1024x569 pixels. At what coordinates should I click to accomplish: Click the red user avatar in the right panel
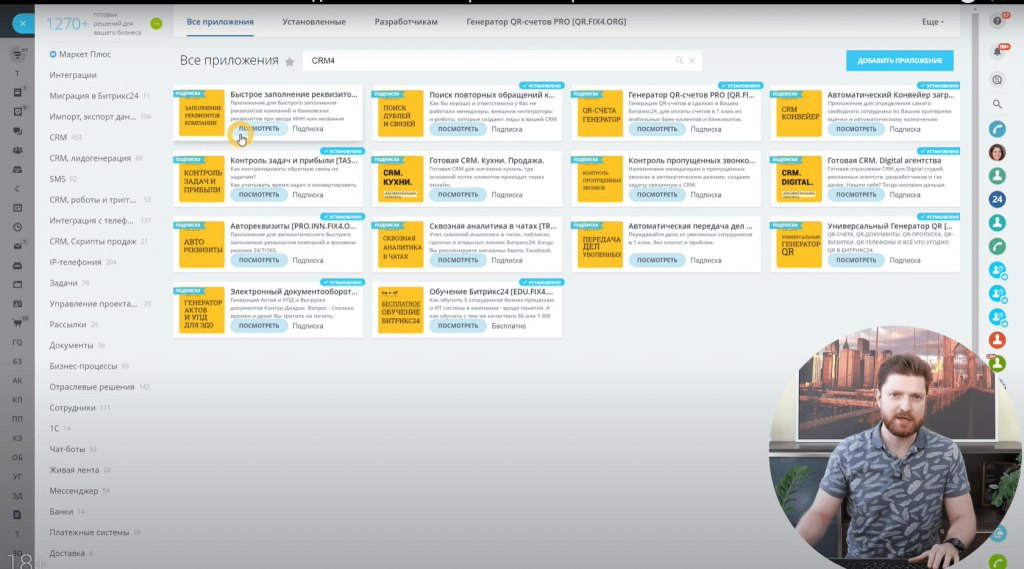coord(997,340)
